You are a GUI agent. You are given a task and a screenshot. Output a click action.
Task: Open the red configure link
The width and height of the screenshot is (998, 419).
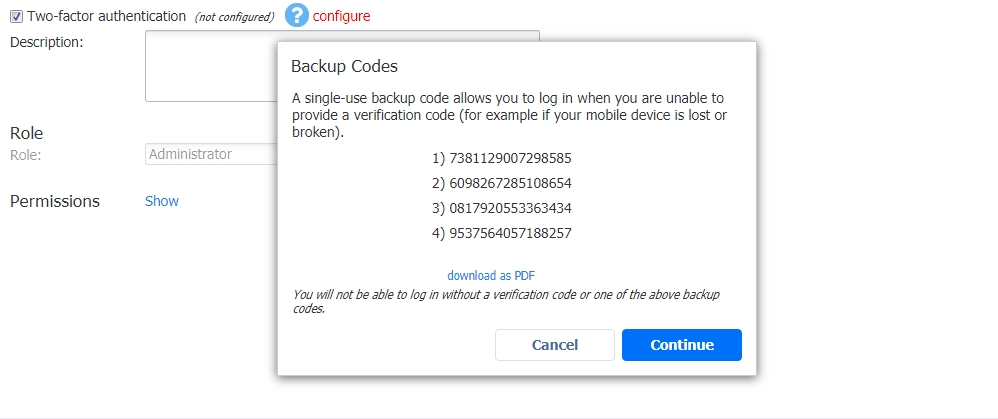(341, 16)
